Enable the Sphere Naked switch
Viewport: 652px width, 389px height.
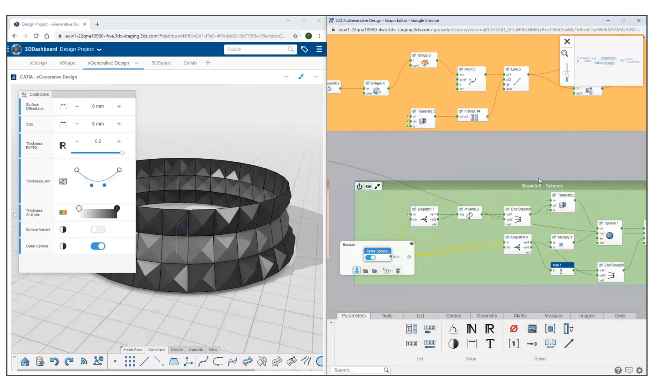[x=98, y=229]
